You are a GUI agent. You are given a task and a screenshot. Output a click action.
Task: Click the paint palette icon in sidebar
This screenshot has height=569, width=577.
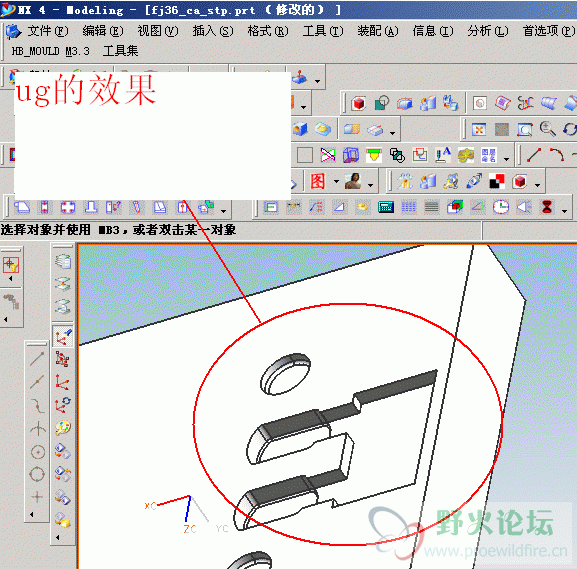pos(63,428)
